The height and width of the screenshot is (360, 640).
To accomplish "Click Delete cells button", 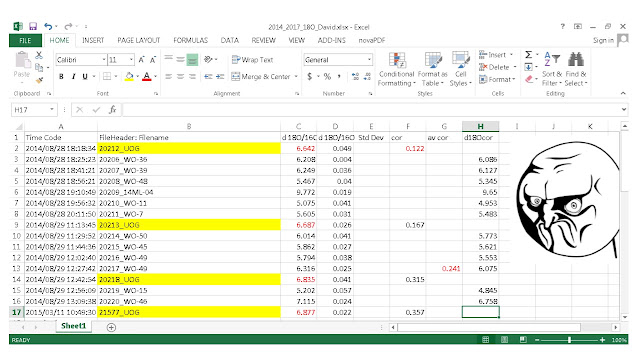I will click(498, 67).
